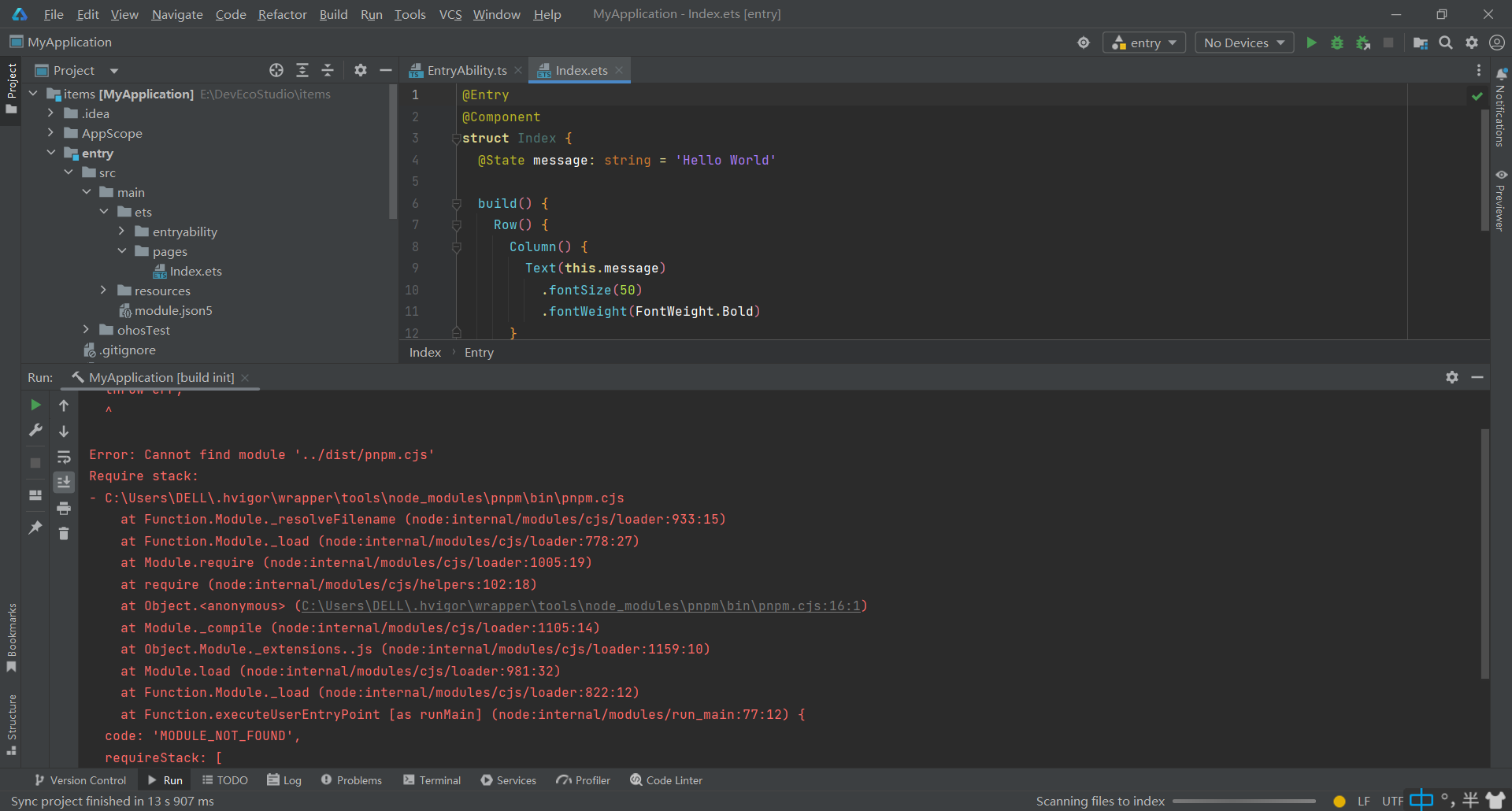Viewport: 1512px width, 811px height.
Task: Open the Build menu
Action: (x=333, y=14)
